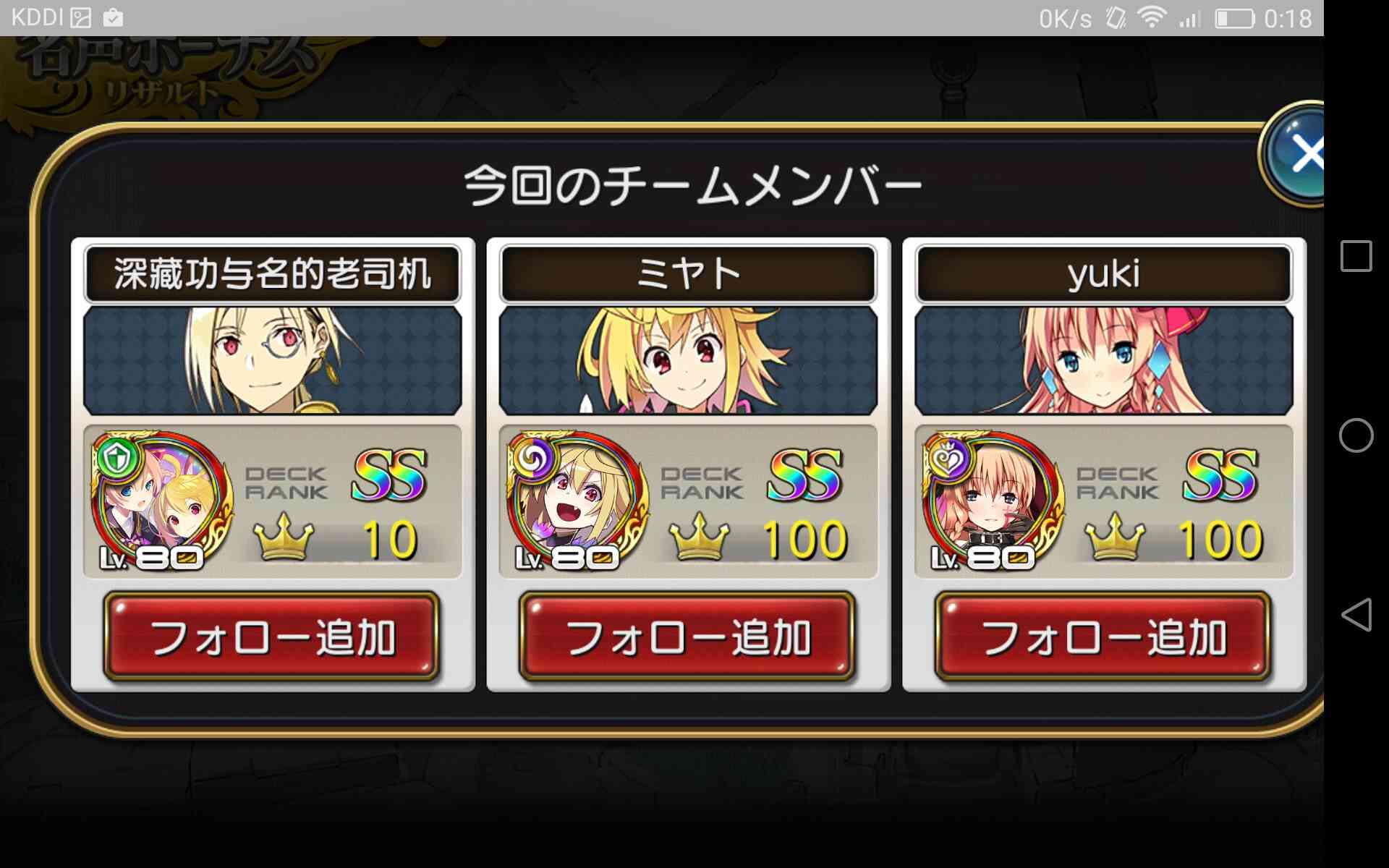Select 深藏功与名的老司机 leader card thumbnail
The width and height of the screenshot is (1389, 868).
pos(161,501)
